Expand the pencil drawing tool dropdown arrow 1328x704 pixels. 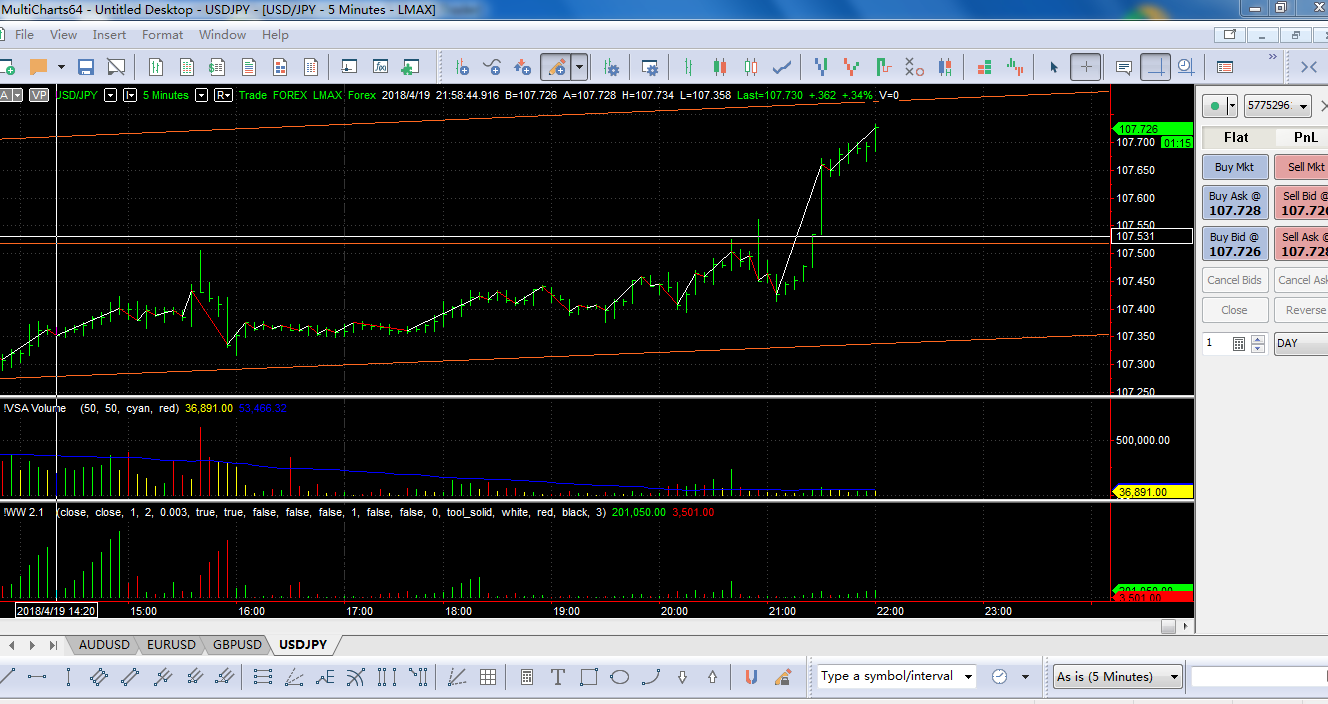579,67
